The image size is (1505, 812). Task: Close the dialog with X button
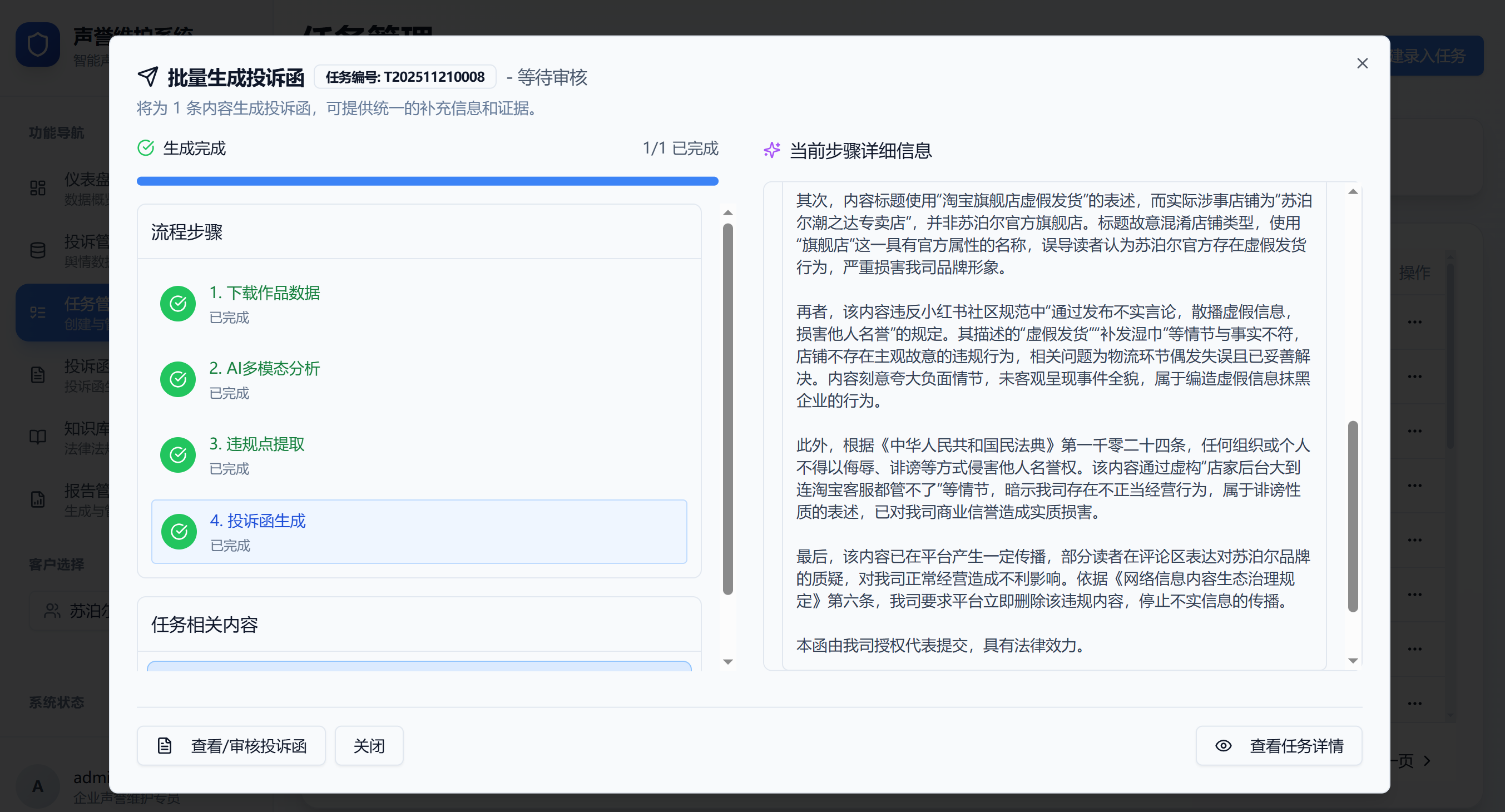click(x=1362, y=63)
